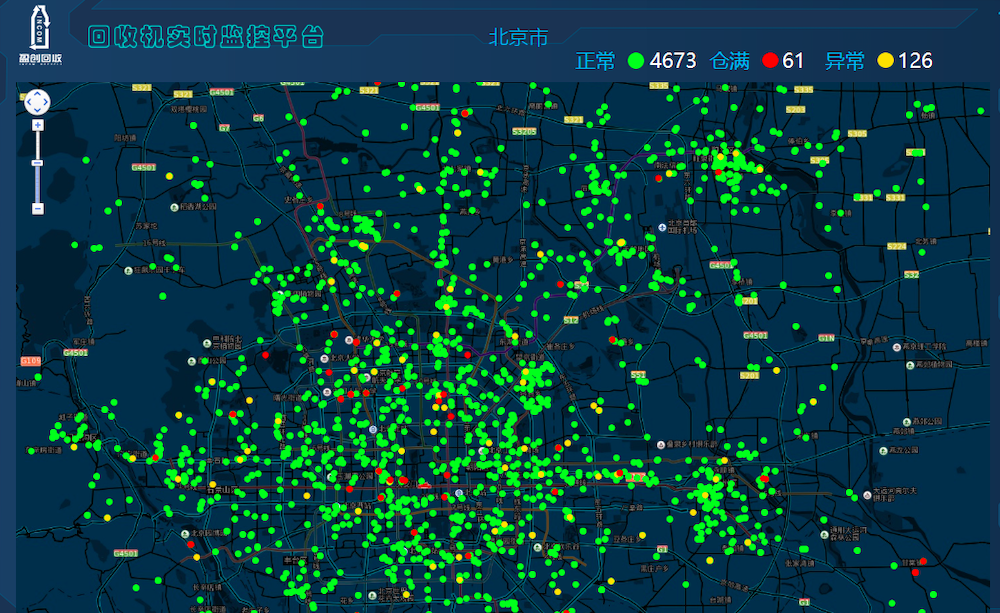
Task: Zoom in with the plus button
Action: click(38, 125)
